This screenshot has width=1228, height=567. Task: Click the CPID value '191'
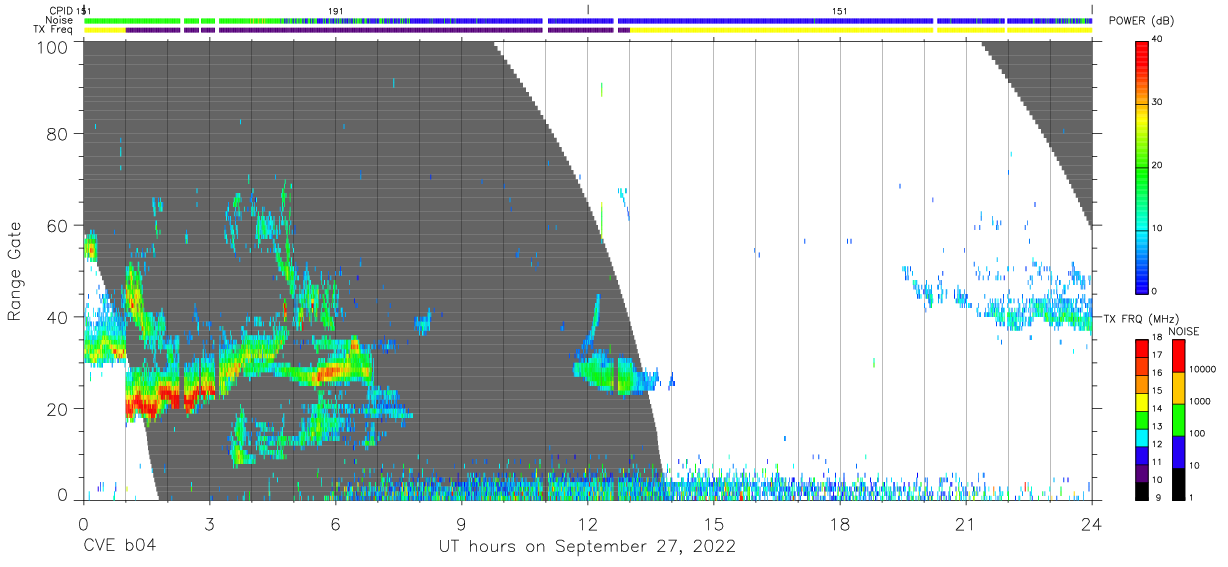336,11
